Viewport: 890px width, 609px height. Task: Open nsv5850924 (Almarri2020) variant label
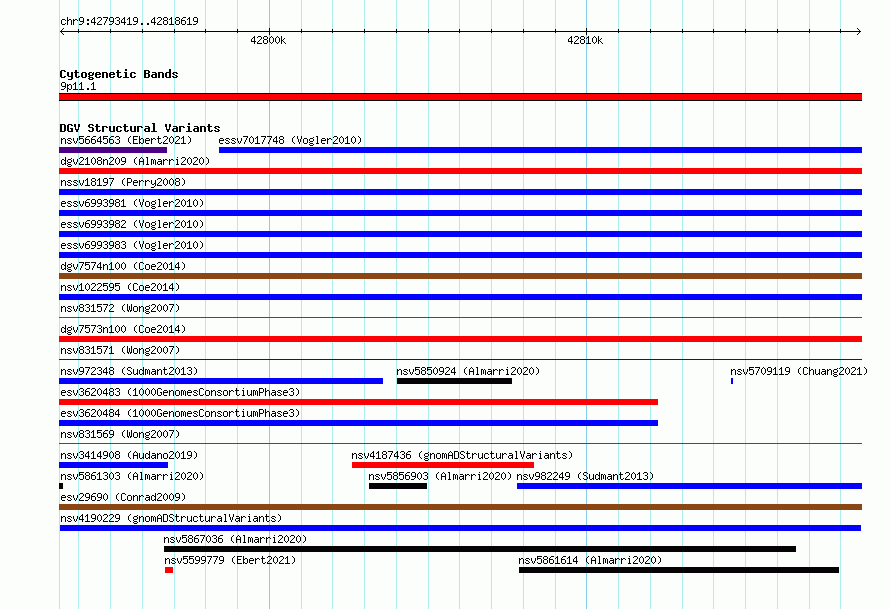468,371
